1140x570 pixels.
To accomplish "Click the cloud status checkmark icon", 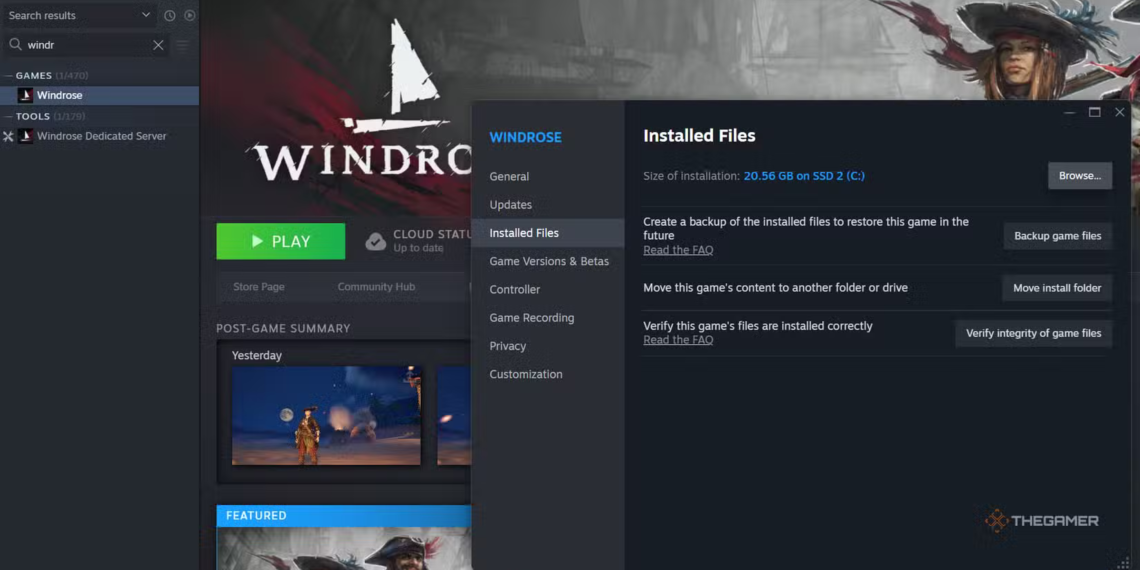I will (376, 241).
